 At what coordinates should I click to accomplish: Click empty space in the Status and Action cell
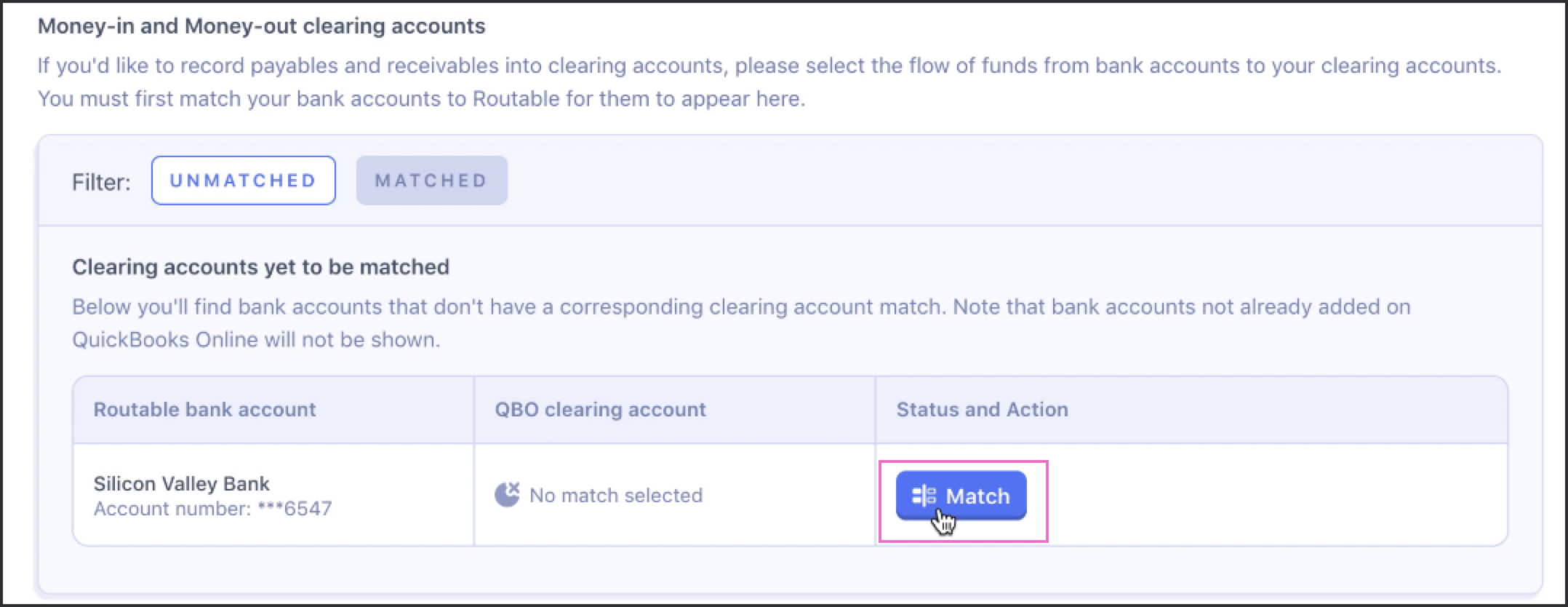click(x=1273, y=495)
